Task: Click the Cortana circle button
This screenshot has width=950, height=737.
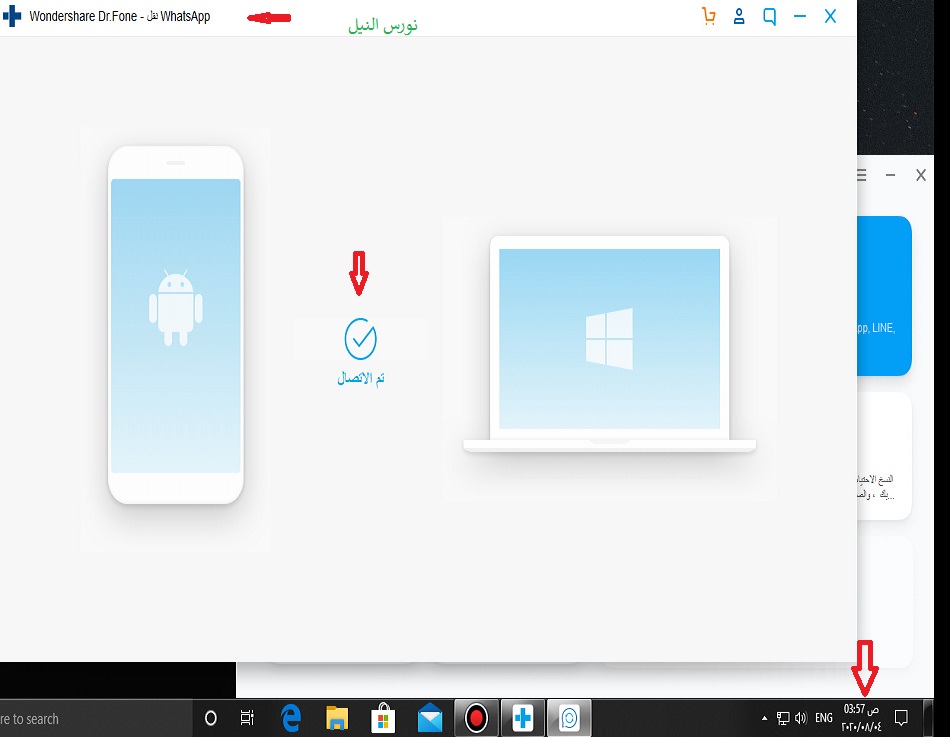Action: (211, 718)
